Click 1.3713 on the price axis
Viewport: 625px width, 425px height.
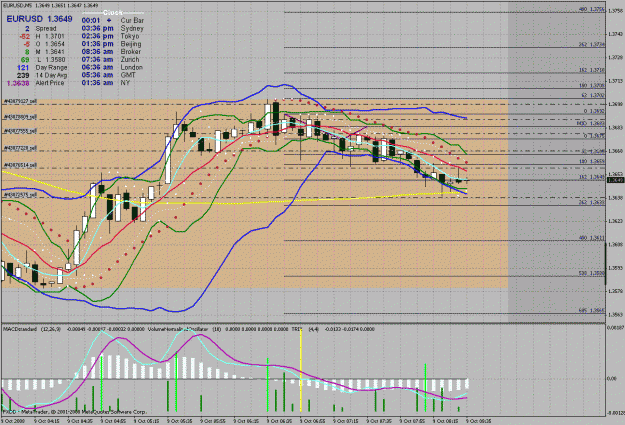616,81
